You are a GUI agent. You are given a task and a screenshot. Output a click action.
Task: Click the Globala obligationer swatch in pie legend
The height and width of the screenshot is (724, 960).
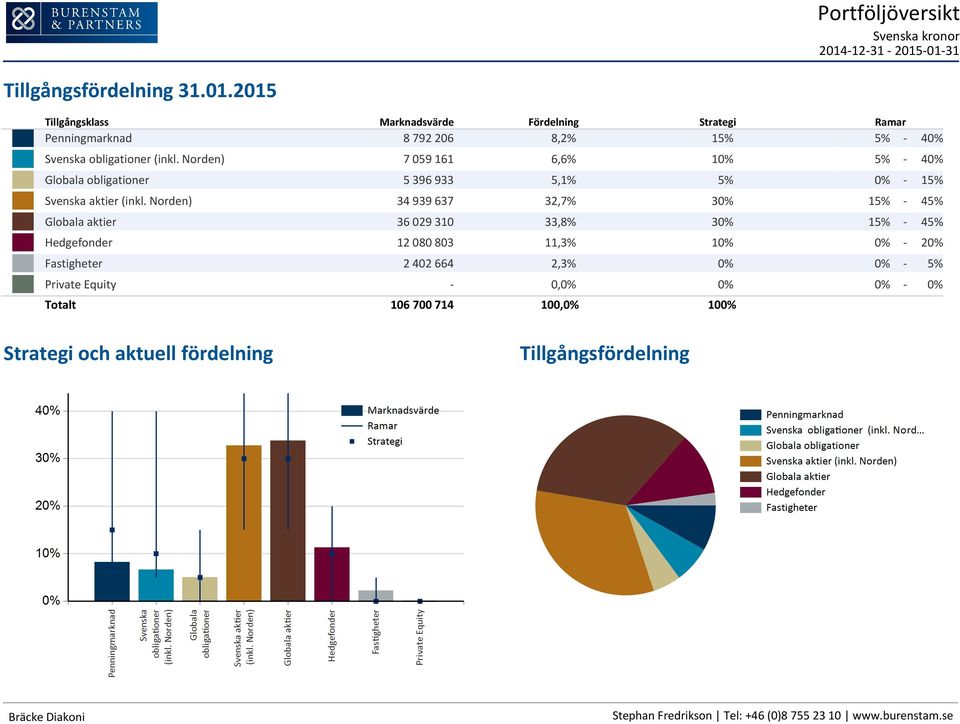click(750, 446)
